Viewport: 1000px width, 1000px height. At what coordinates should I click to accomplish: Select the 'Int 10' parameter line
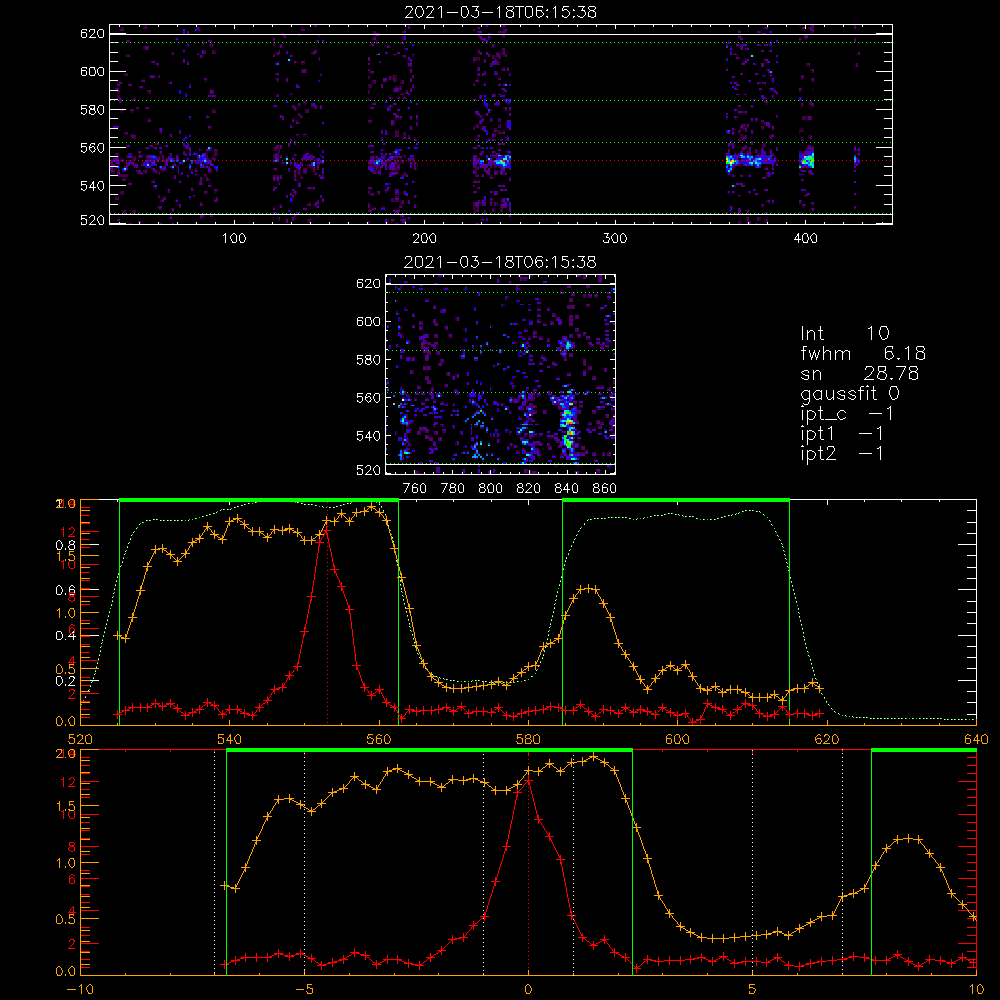845,333
